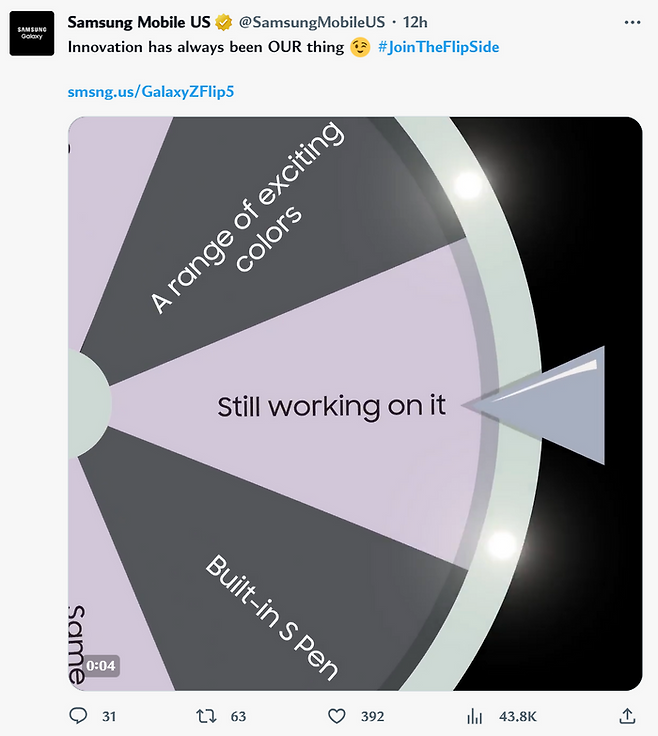Like the tweet with the heart icon
Image resolution: width=658 pixels, height=736 pixels.
pyautogui.click(x=337, y=716)
